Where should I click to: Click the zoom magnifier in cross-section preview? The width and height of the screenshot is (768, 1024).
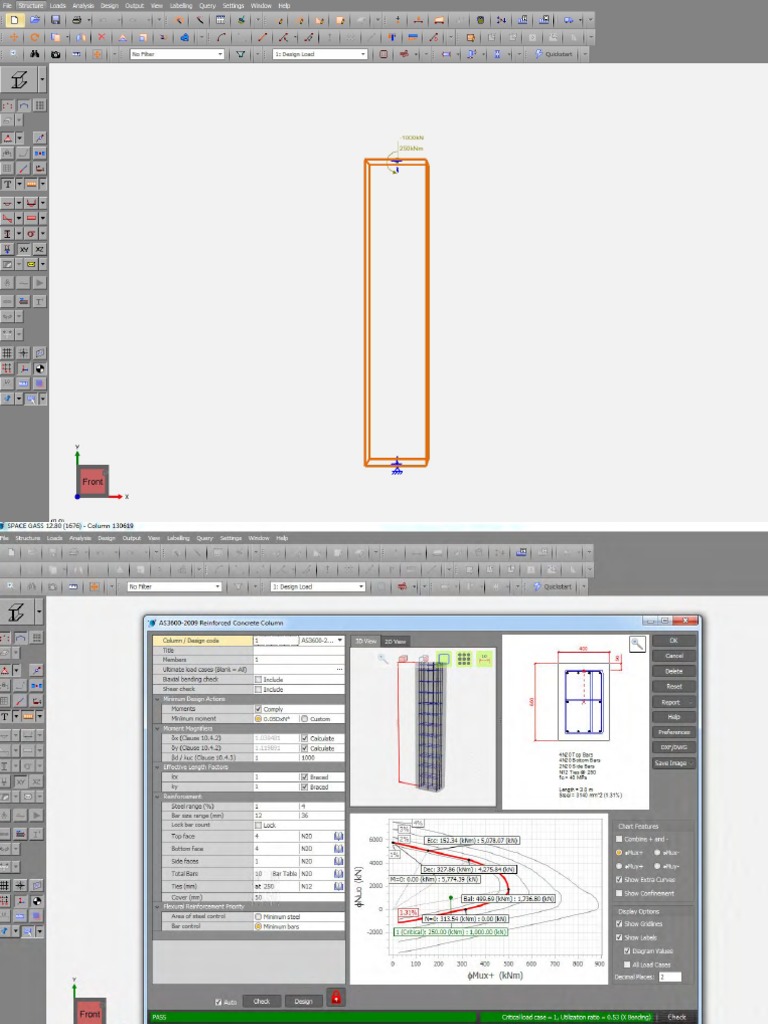pyautogui.click(x=636, y=645)
